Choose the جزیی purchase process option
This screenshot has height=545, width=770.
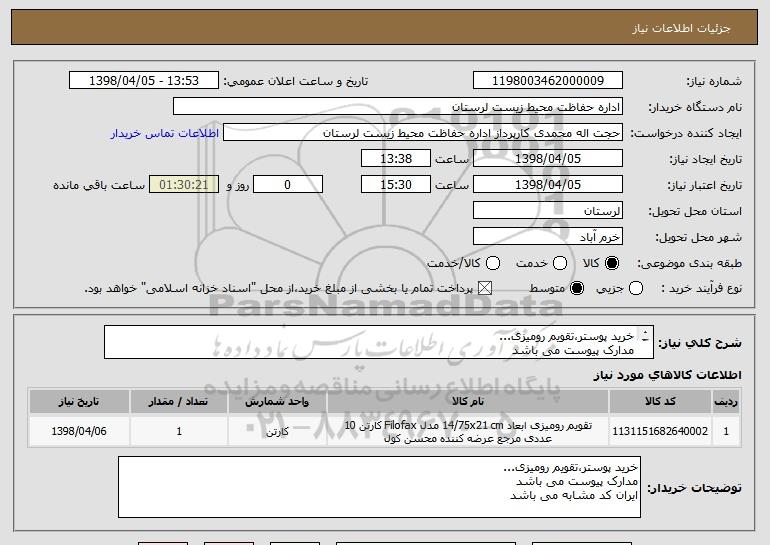click(x=635, y=288)
